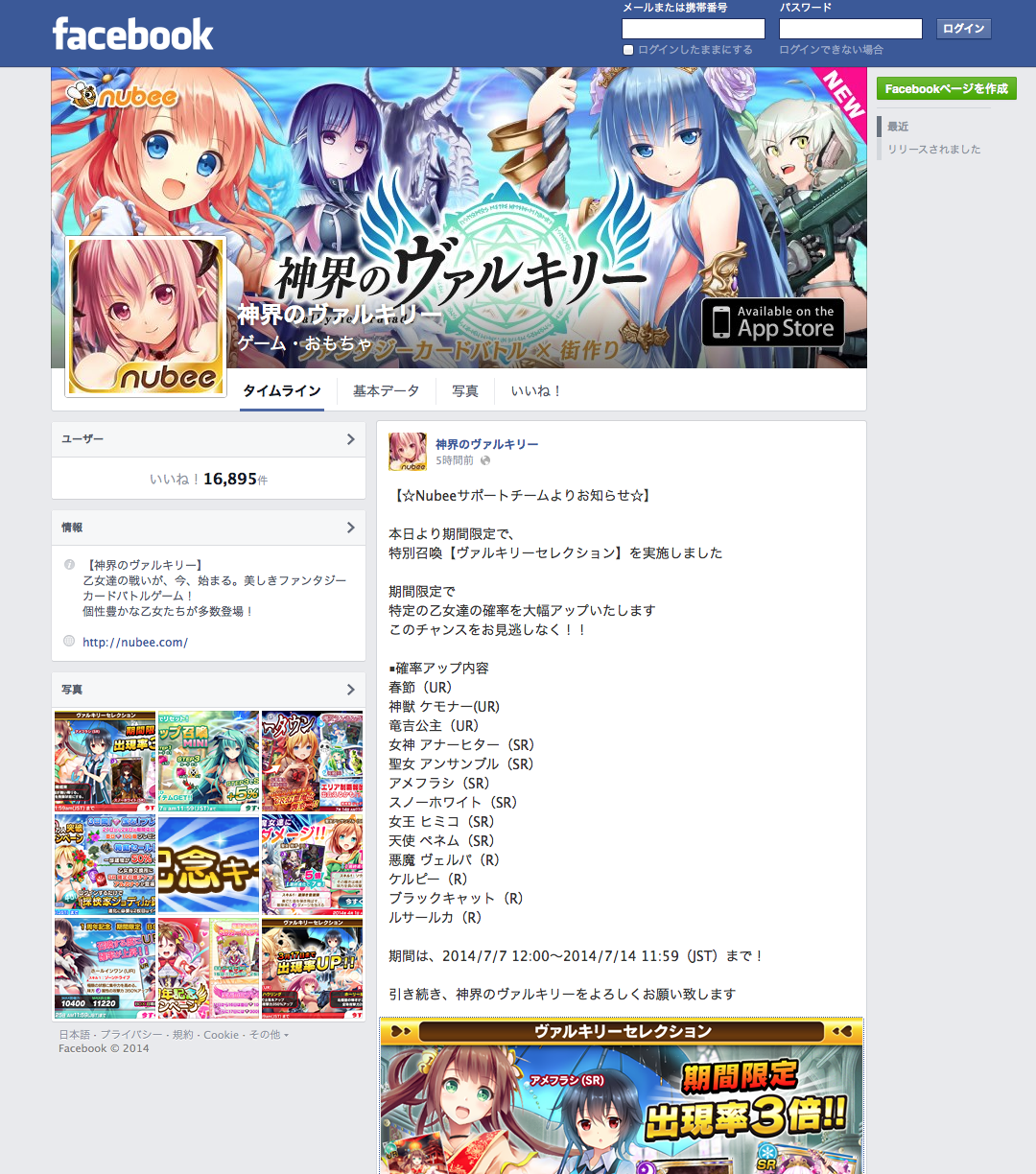Image resolution: width=1036 pixels, height=1174 pixels.
Task: Click the ゲーム・おもちゃ category text
Action: (x=304, y=343)
